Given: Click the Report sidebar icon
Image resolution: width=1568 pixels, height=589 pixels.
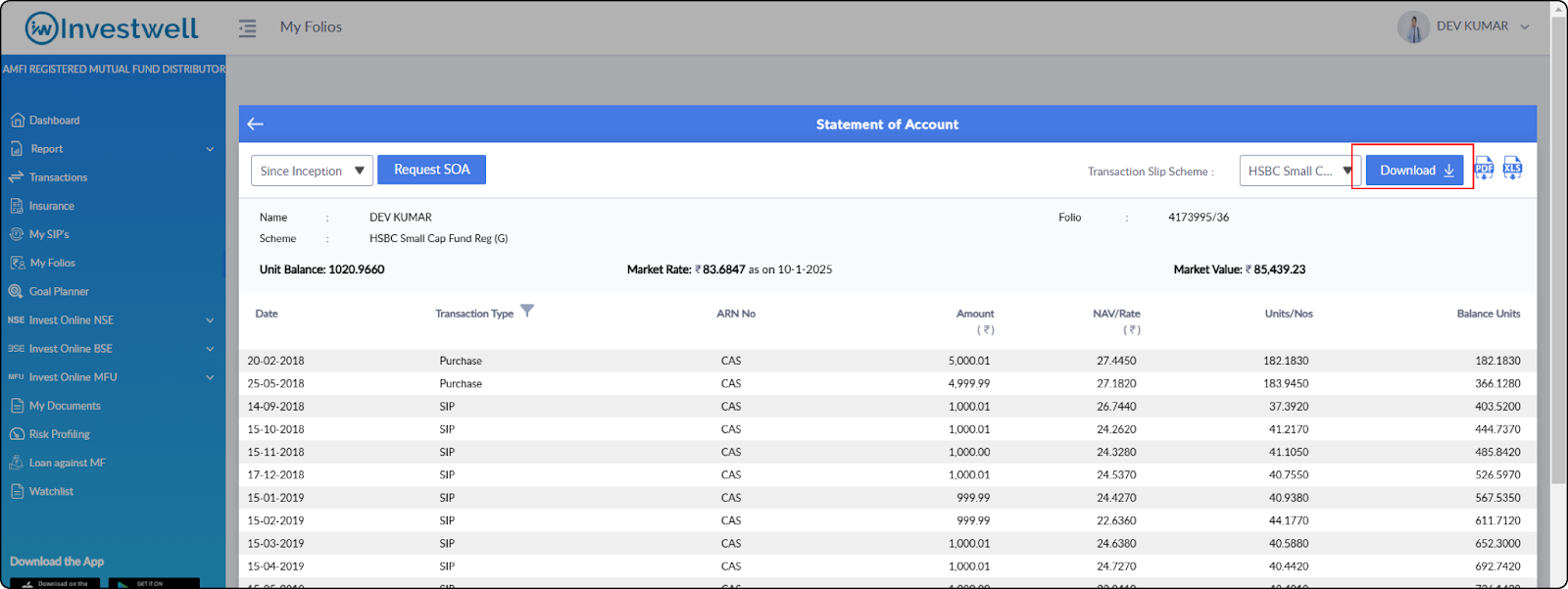Looking at the screenshot, I should tap(17, 149).
